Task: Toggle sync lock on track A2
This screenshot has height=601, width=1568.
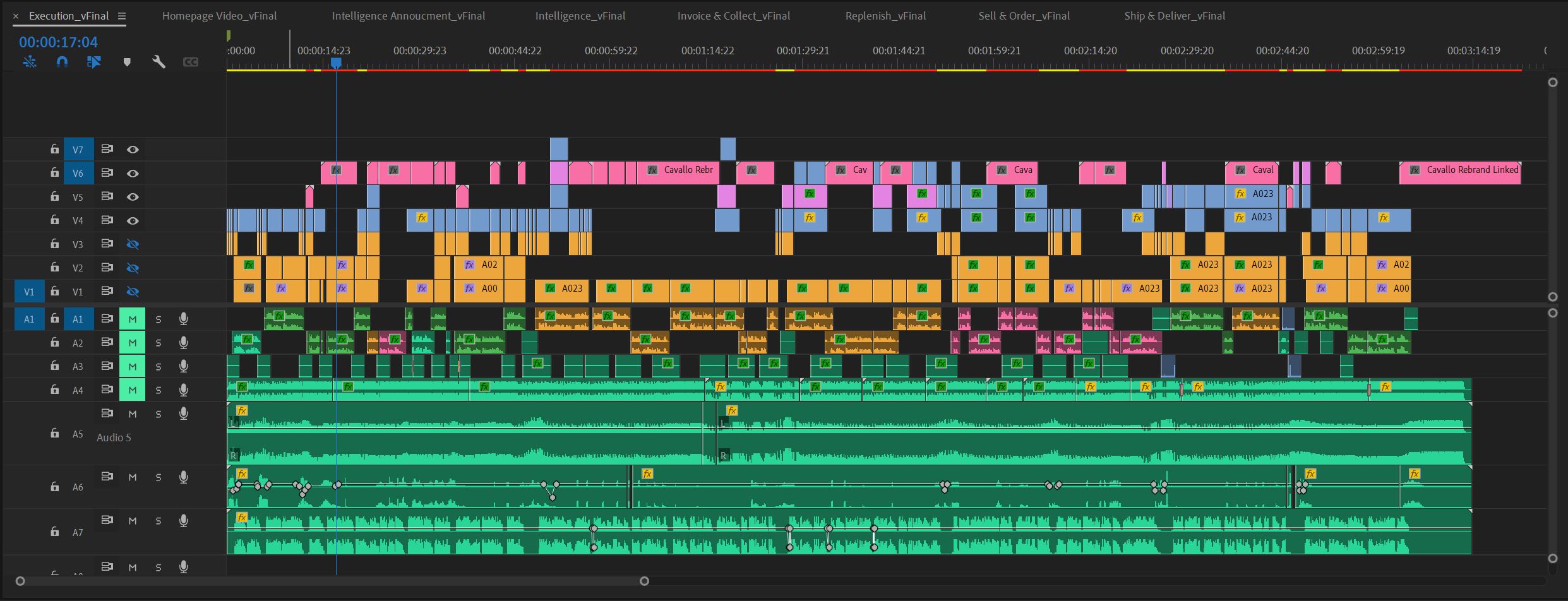Action: pyautogui.click(x=107, y=342)
